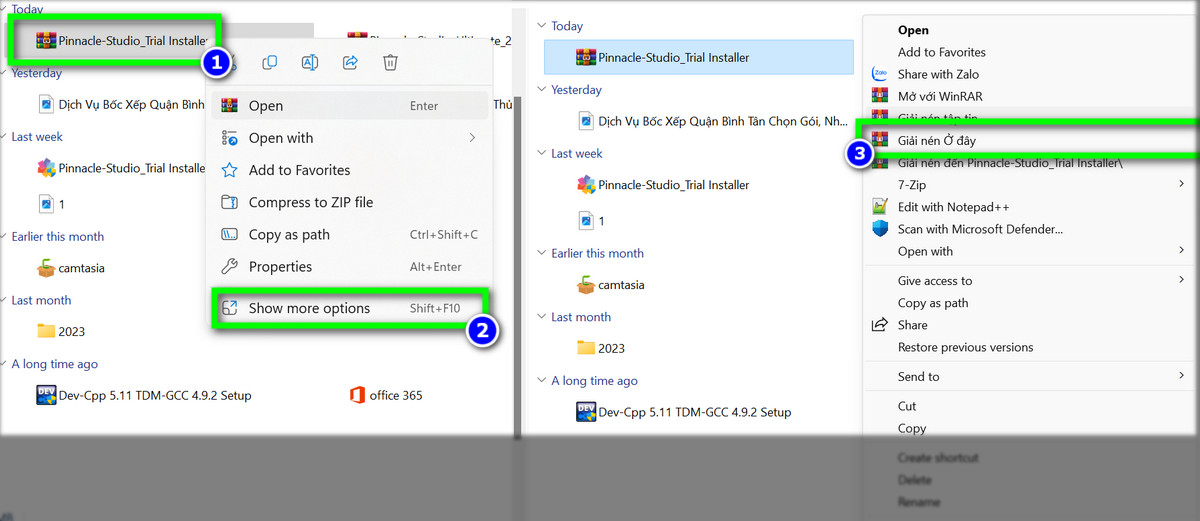Click the Share arrow icon in the context menu toolbar

coord(350,63)
